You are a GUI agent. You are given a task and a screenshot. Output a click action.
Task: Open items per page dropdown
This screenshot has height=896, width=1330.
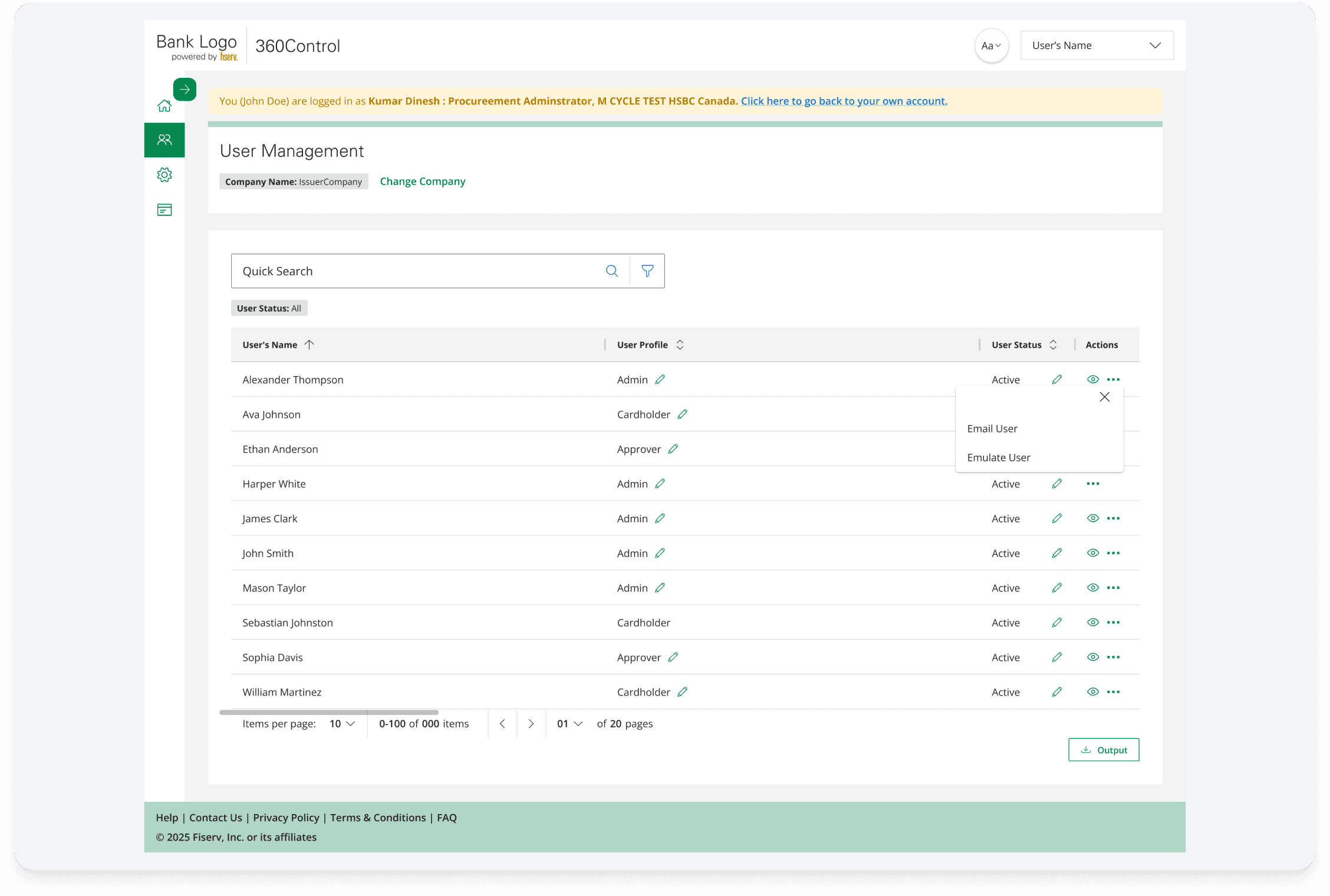pyautogui.click(x=343, y=724)
